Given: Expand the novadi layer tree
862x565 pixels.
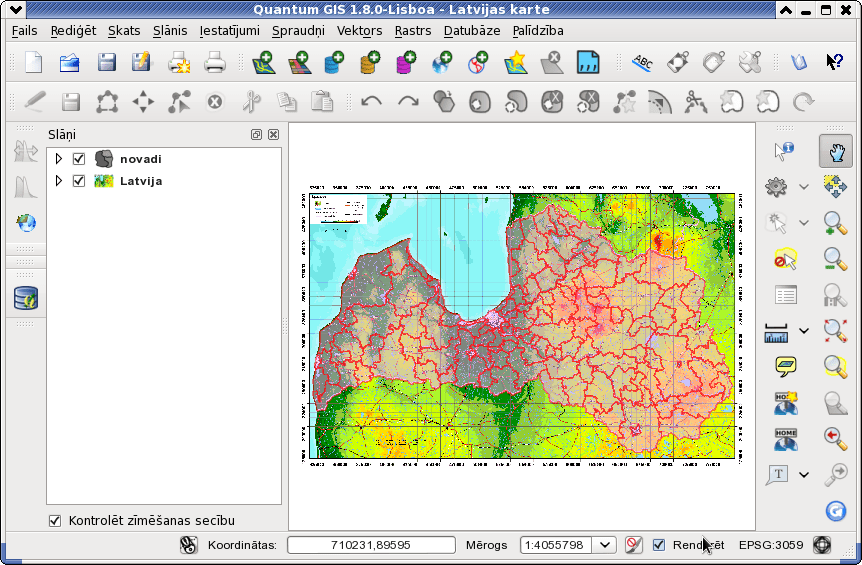Looking at the screenshot, I should (58, 159).
